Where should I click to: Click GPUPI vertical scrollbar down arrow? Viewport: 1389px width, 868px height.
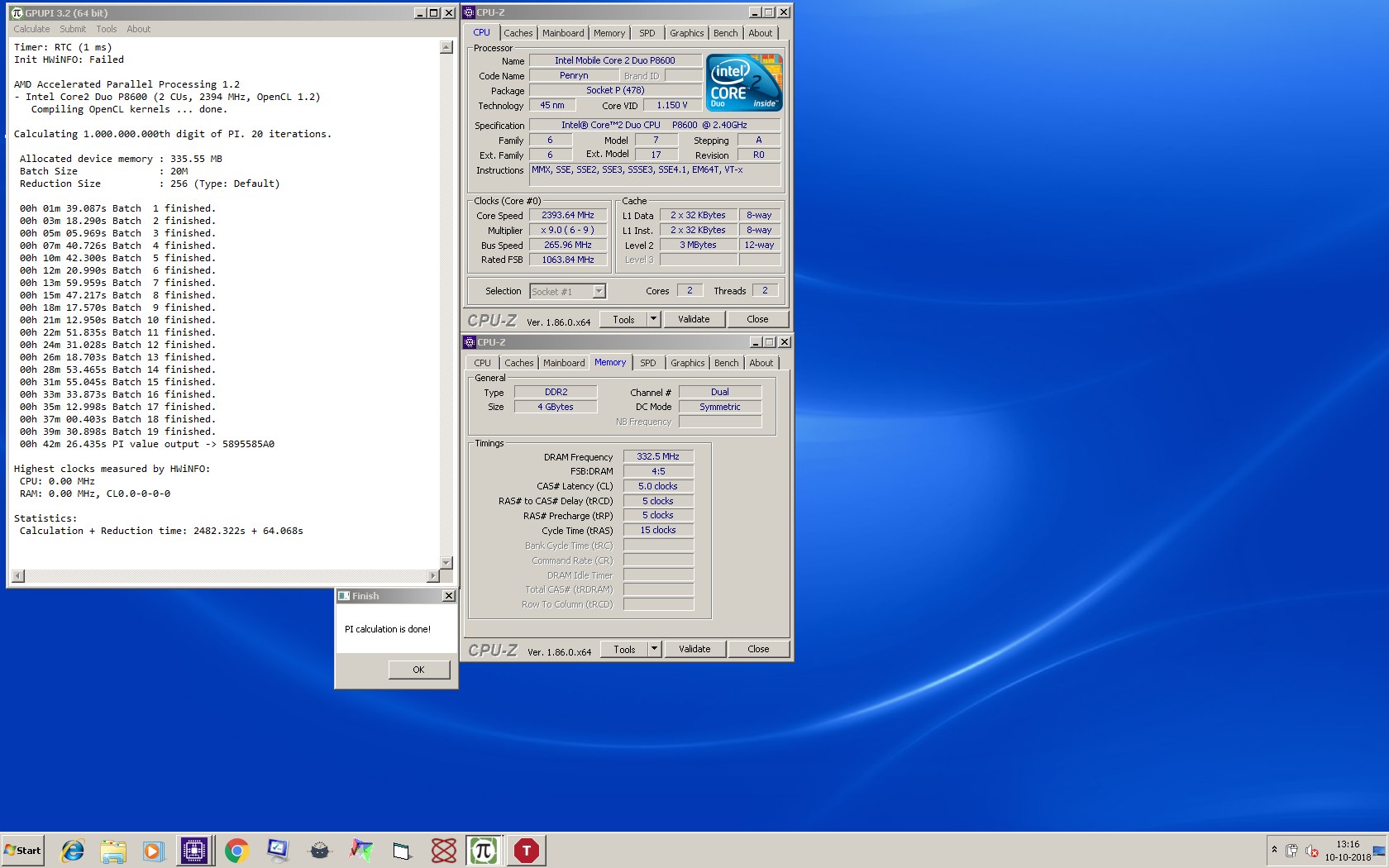(x=446, y=563)
